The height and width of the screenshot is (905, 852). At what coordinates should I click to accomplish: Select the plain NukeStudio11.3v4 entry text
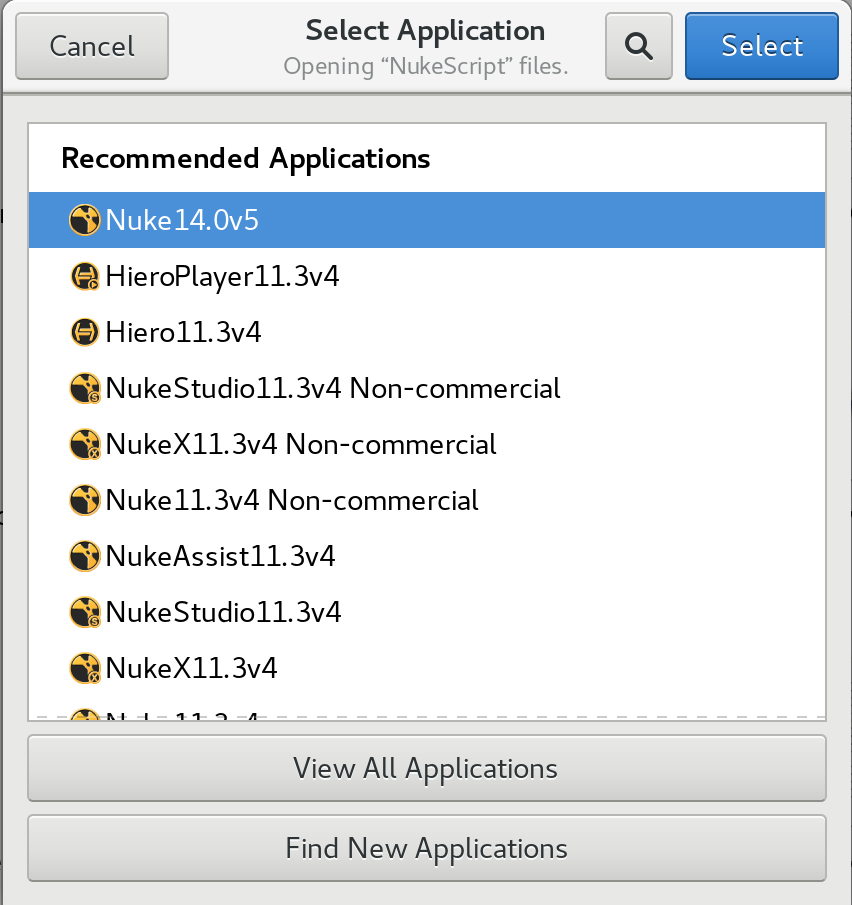223,612
